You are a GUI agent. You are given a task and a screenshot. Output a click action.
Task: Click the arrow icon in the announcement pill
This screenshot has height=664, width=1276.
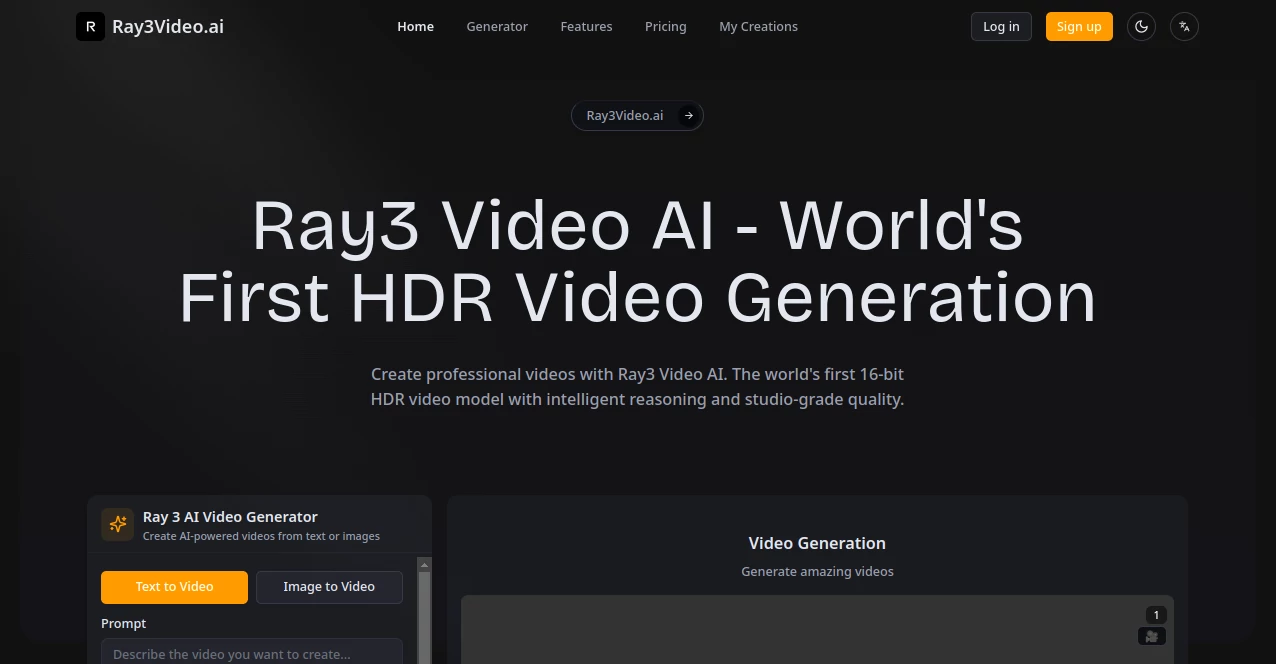(688, 115)
